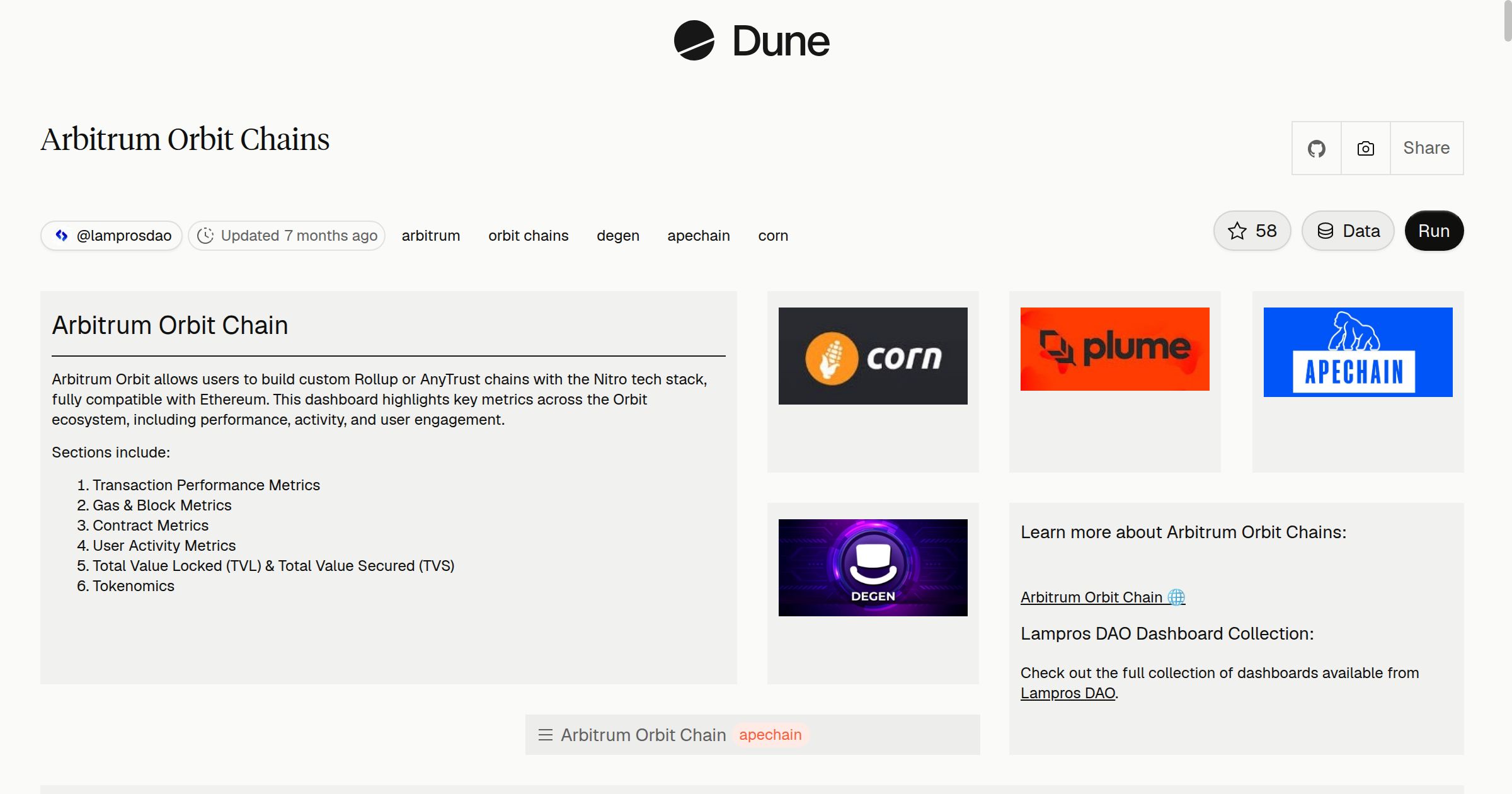The width and height of the screenshot is (1512, 794).
Task: Select the orbit chains tag
Action: tap(529, 236)
